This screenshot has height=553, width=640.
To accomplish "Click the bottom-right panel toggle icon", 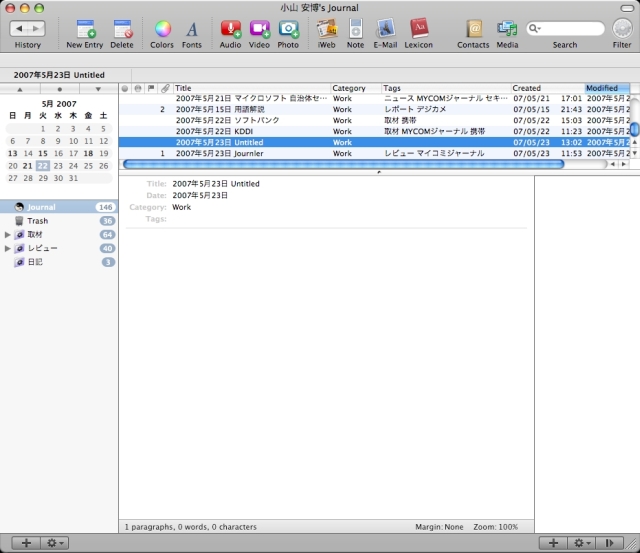I will tap(609, 543).
